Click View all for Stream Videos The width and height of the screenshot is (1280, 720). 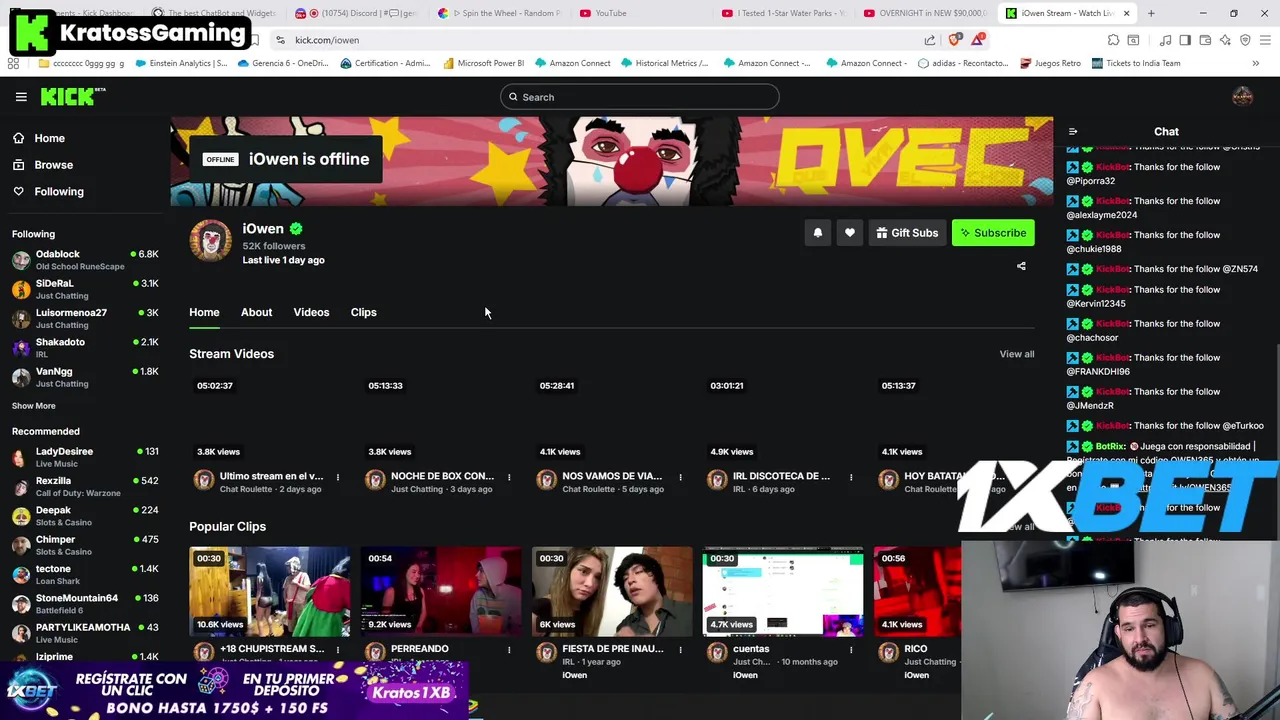1017,354
